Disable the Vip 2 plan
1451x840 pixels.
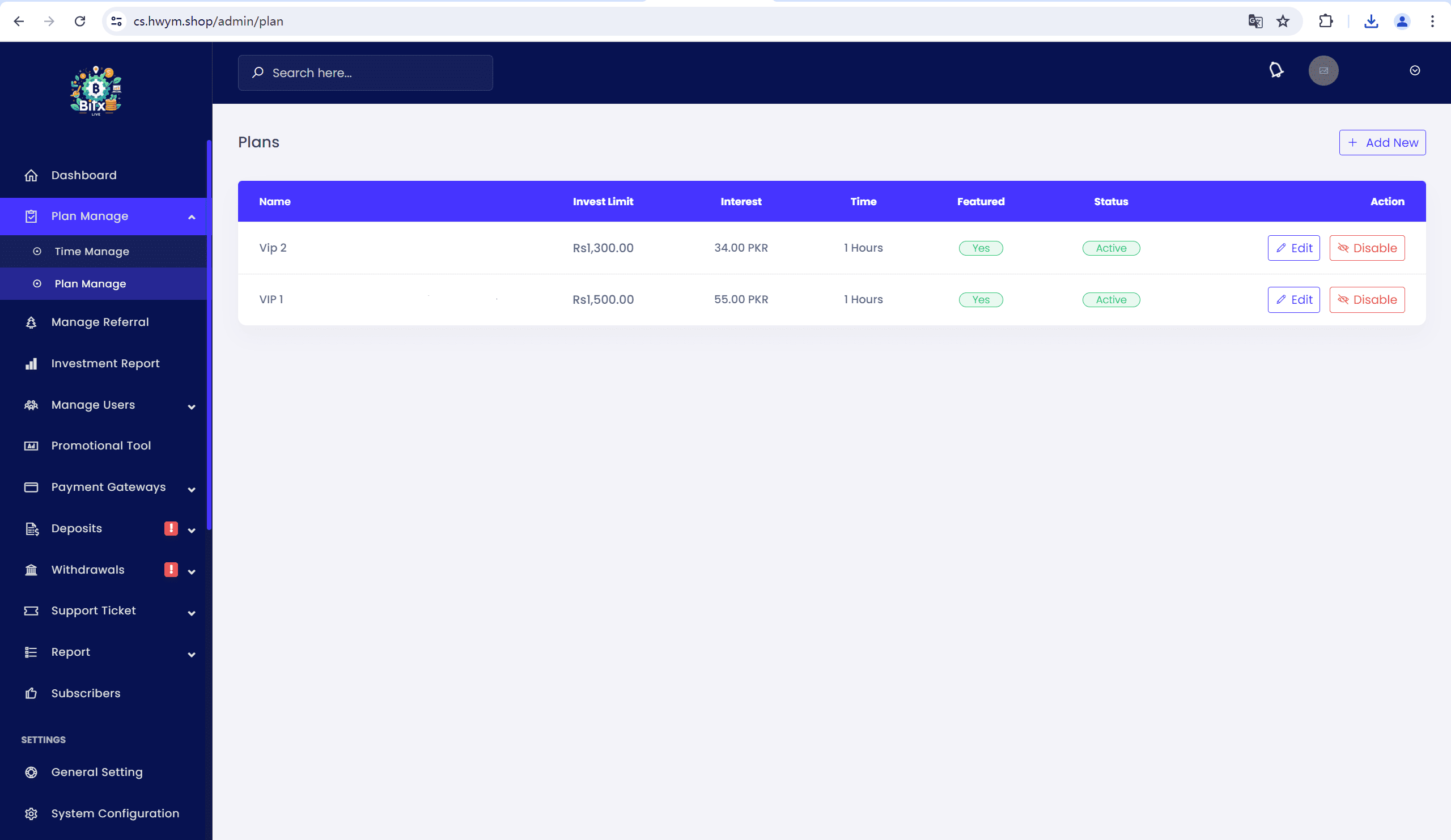tap(1367, 248)
